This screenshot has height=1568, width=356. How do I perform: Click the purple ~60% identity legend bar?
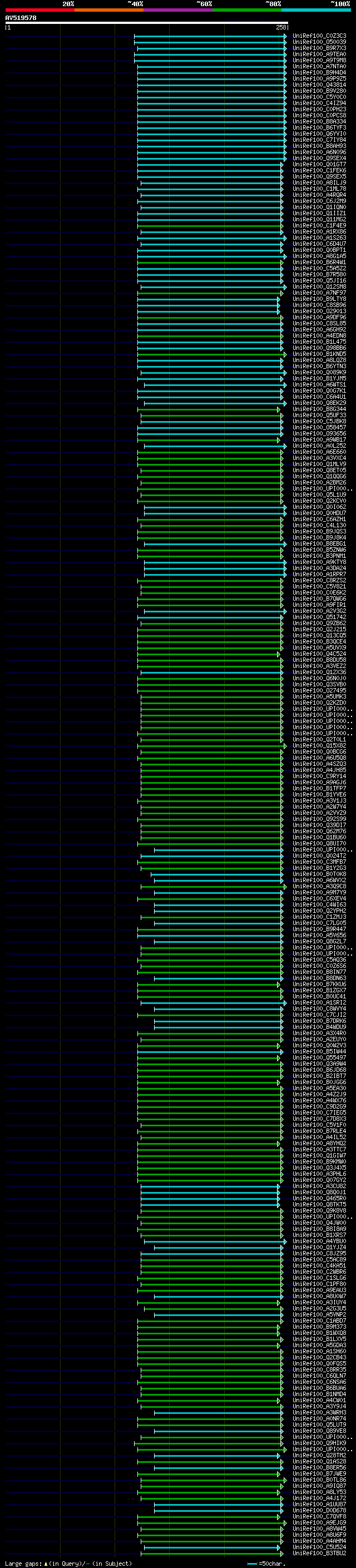point(179,10)
